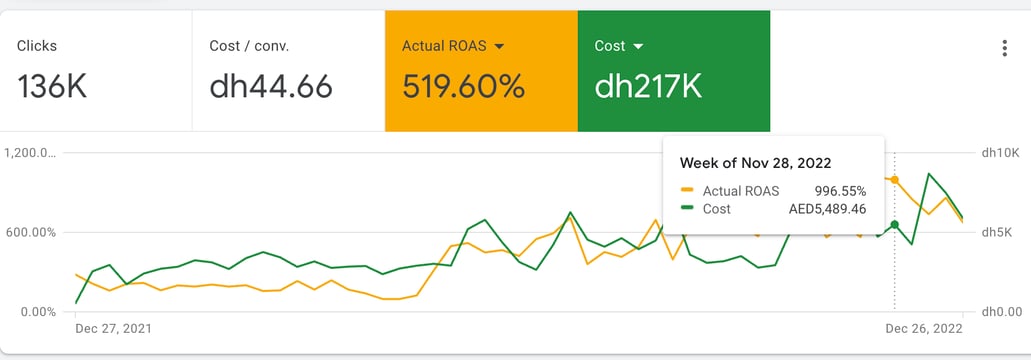Click the Dec 26, 2022 axis label
This screenshot has width=1031, height=360.
[x=924, y=328]
